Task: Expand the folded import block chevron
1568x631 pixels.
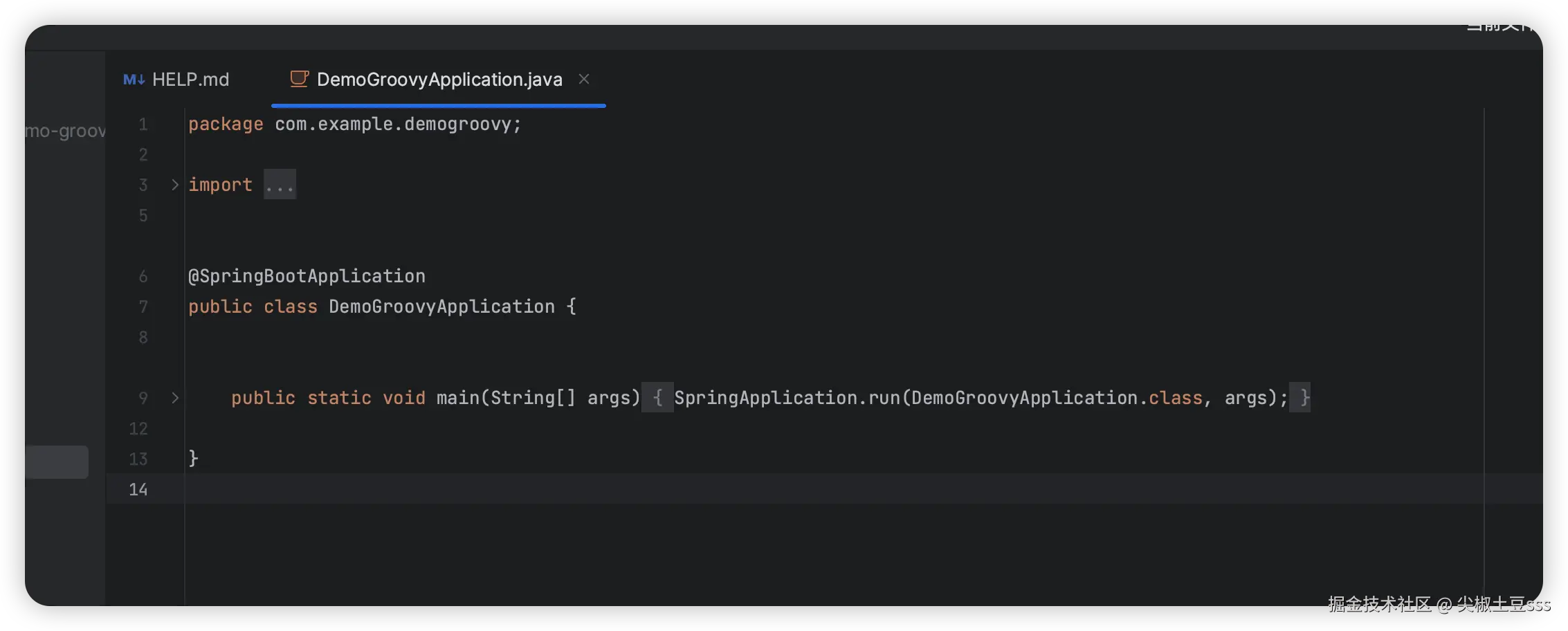Action: (x=175, y=185)
